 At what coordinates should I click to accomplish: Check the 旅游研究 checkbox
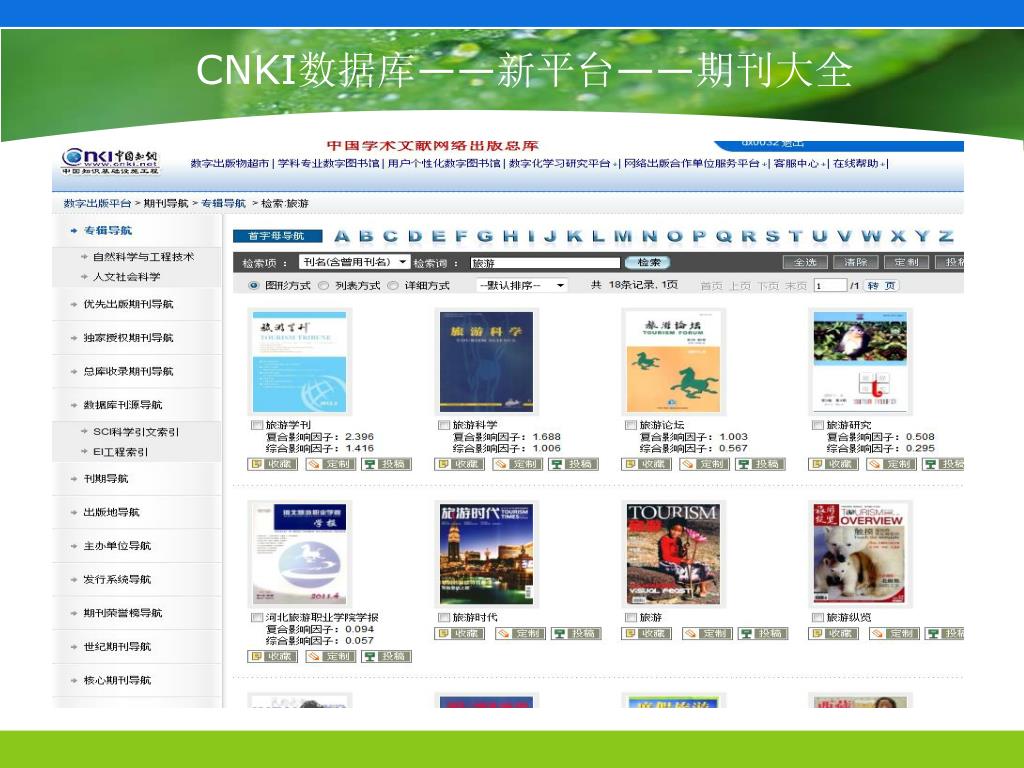pyautogui.click(x=818, y=425)
